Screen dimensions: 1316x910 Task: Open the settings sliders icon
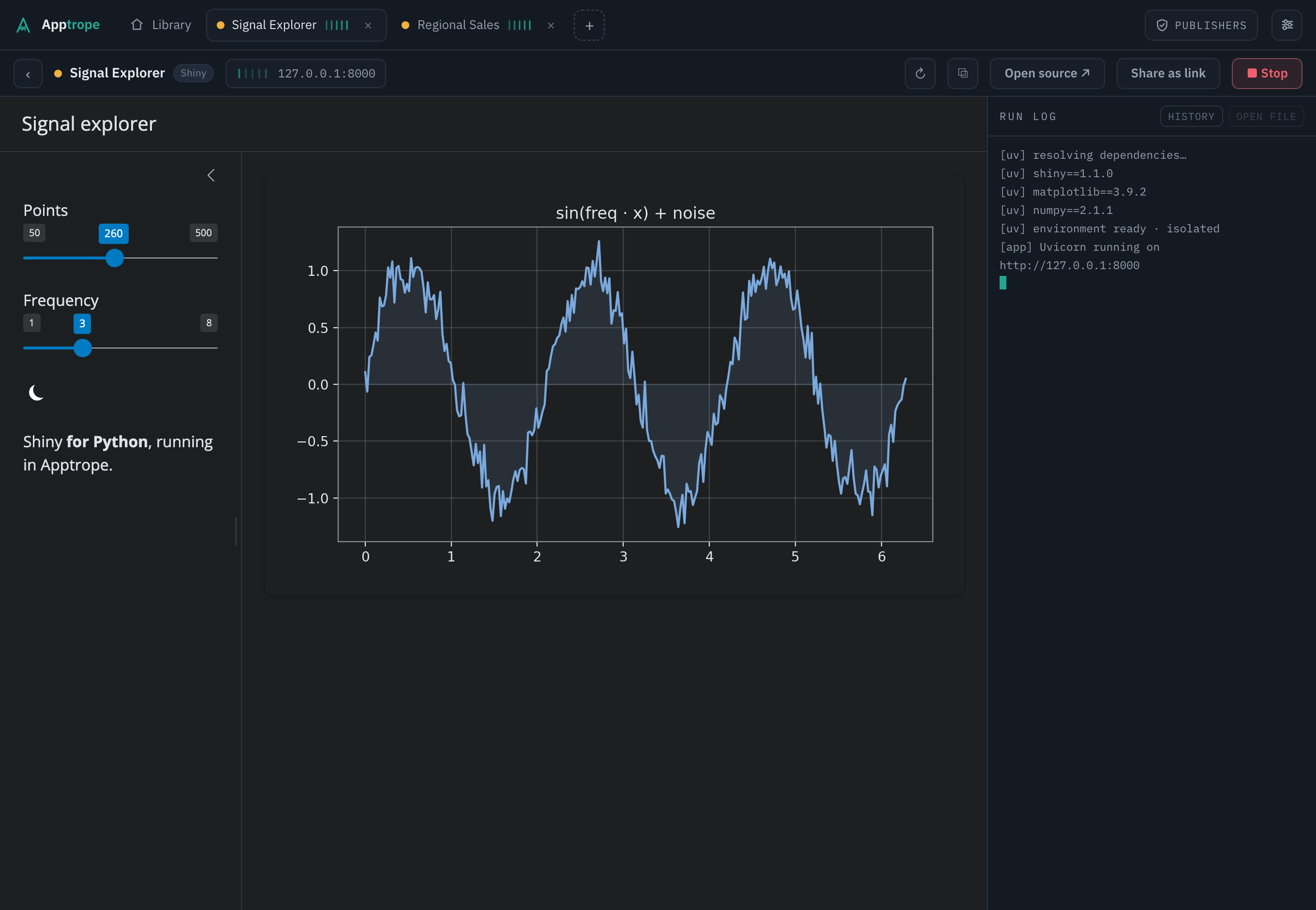(x=1287, y=25)
